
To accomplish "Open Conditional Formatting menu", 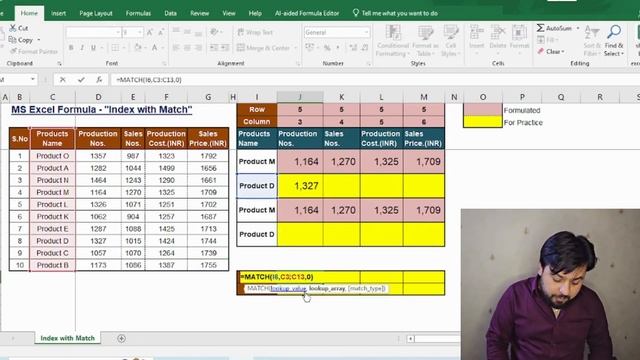I will [392, 41].
